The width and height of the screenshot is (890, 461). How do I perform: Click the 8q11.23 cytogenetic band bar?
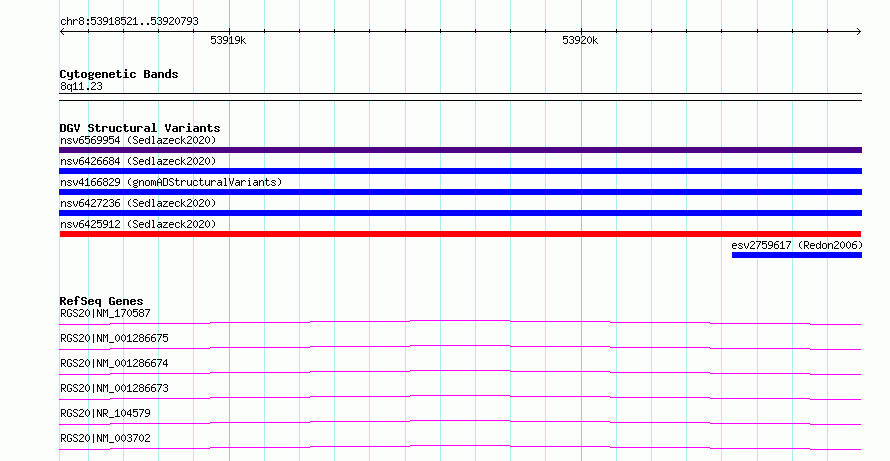point(460,97)
